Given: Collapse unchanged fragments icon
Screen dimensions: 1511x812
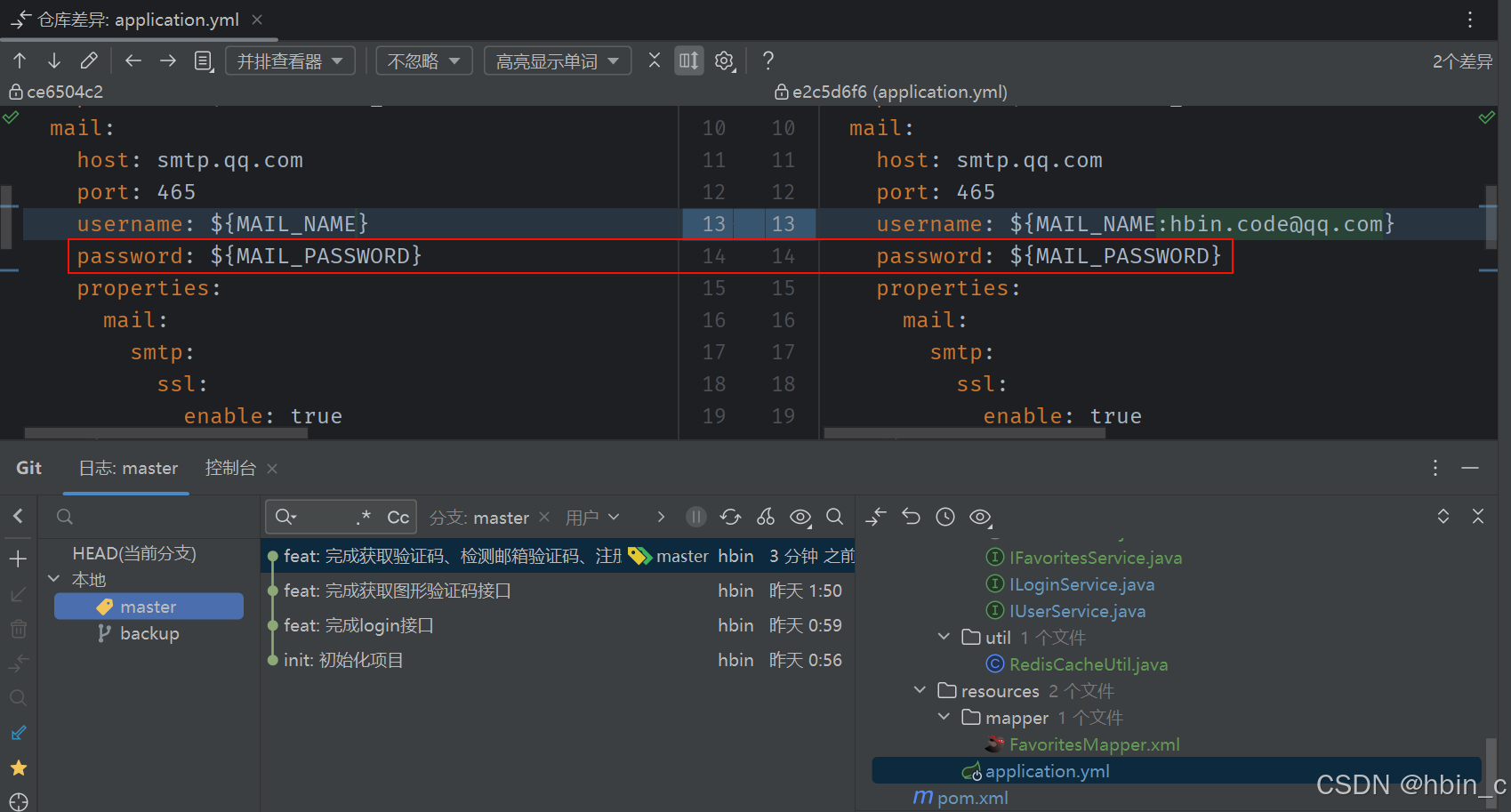Looking at the screenshot, I should (655, 60).
